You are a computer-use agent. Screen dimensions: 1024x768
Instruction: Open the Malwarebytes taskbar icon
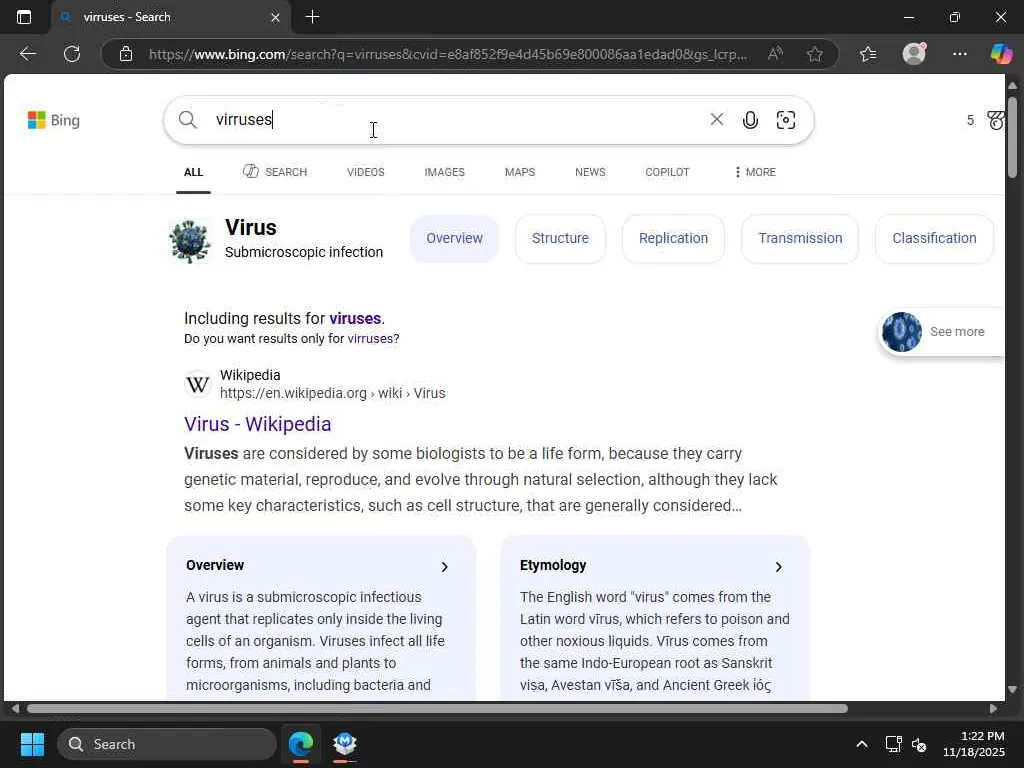tap(345, 744)
